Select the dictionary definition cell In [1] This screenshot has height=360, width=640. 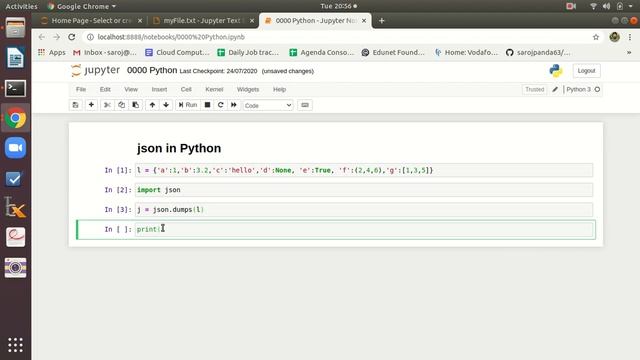tap(364, 170)
